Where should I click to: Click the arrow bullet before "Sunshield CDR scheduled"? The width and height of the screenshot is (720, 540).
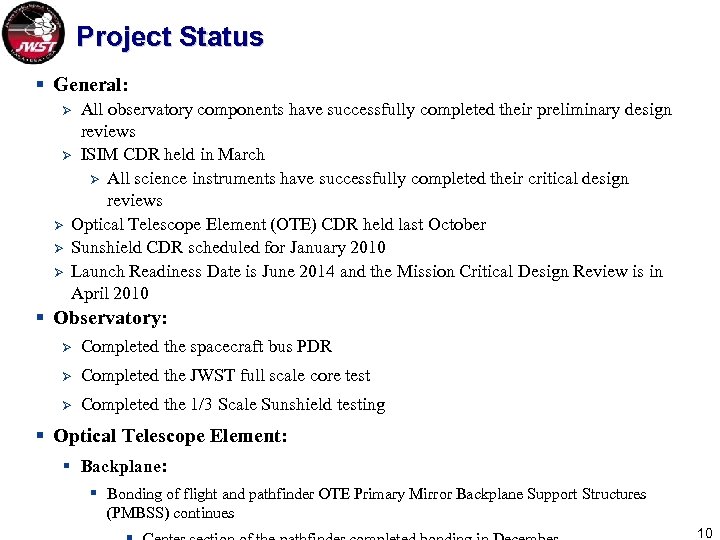point(58,248)
